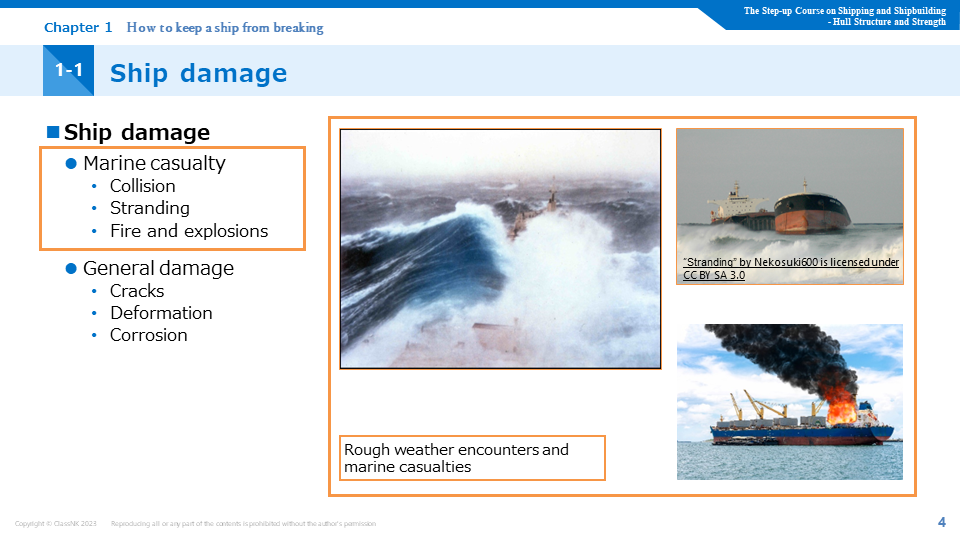Image resolution: width=960 pixels, height=540 pixels.
Task: Click the slide page number 4
Action: [942, 522]
